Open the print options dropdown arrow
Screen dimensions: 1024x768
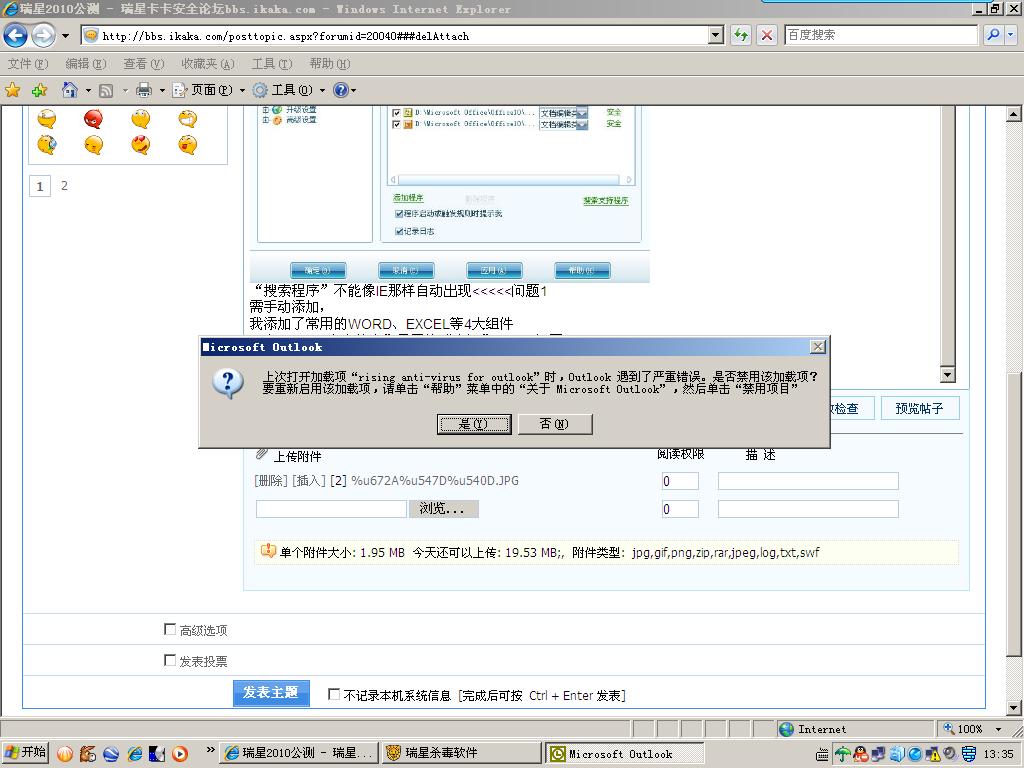[162, 90]
